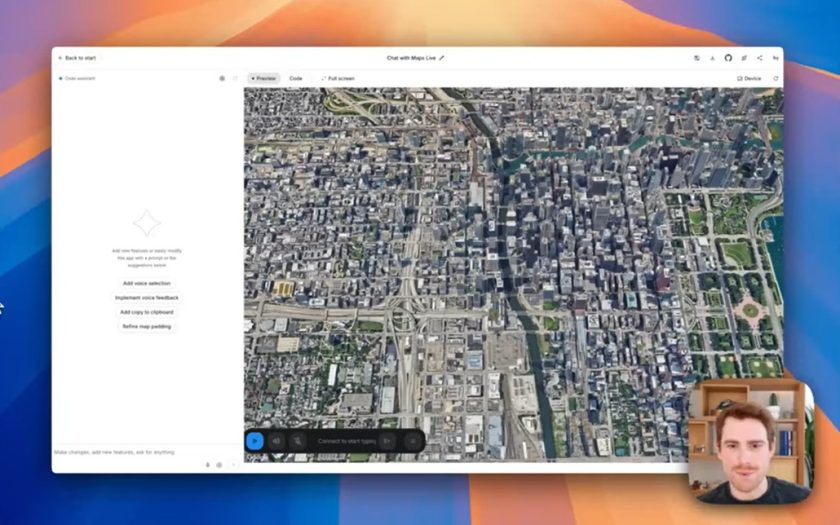Click the share icon in header

pos(759,58)
